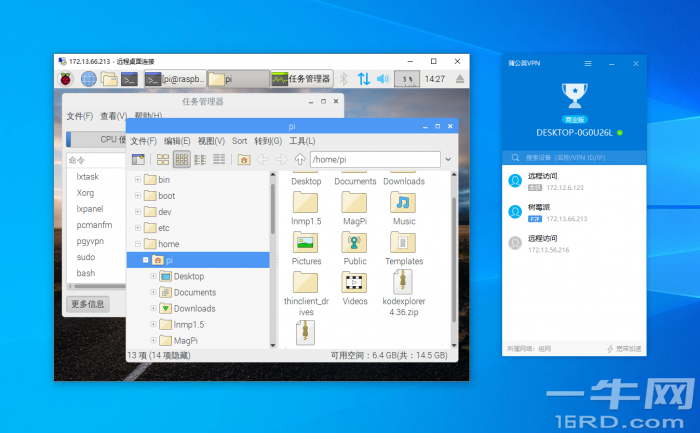
Task: Select the 树莓派 device at 172.13.66.213
Action: click(x=574, y=212)
